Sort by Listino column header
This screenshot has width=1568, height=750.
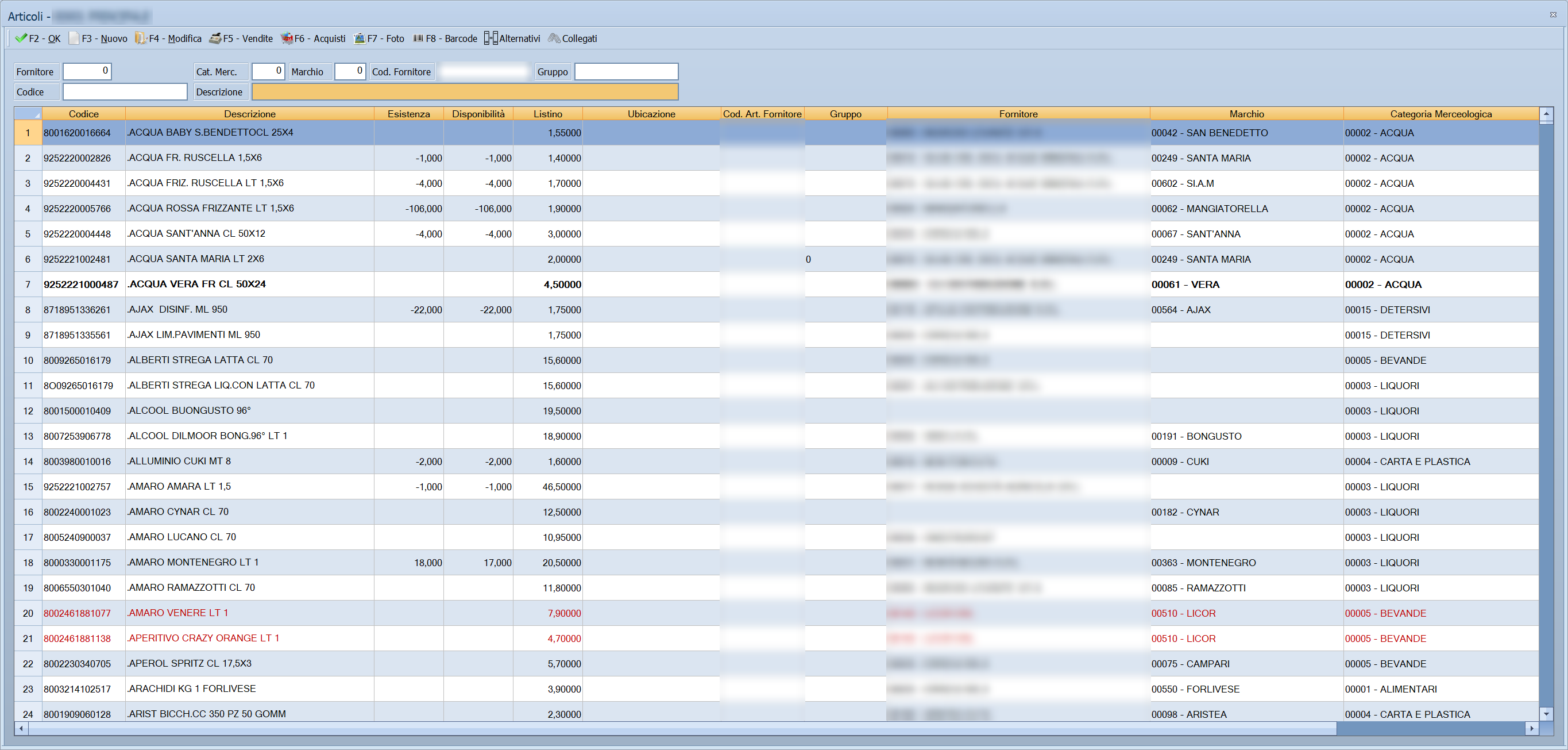[548, 114]
